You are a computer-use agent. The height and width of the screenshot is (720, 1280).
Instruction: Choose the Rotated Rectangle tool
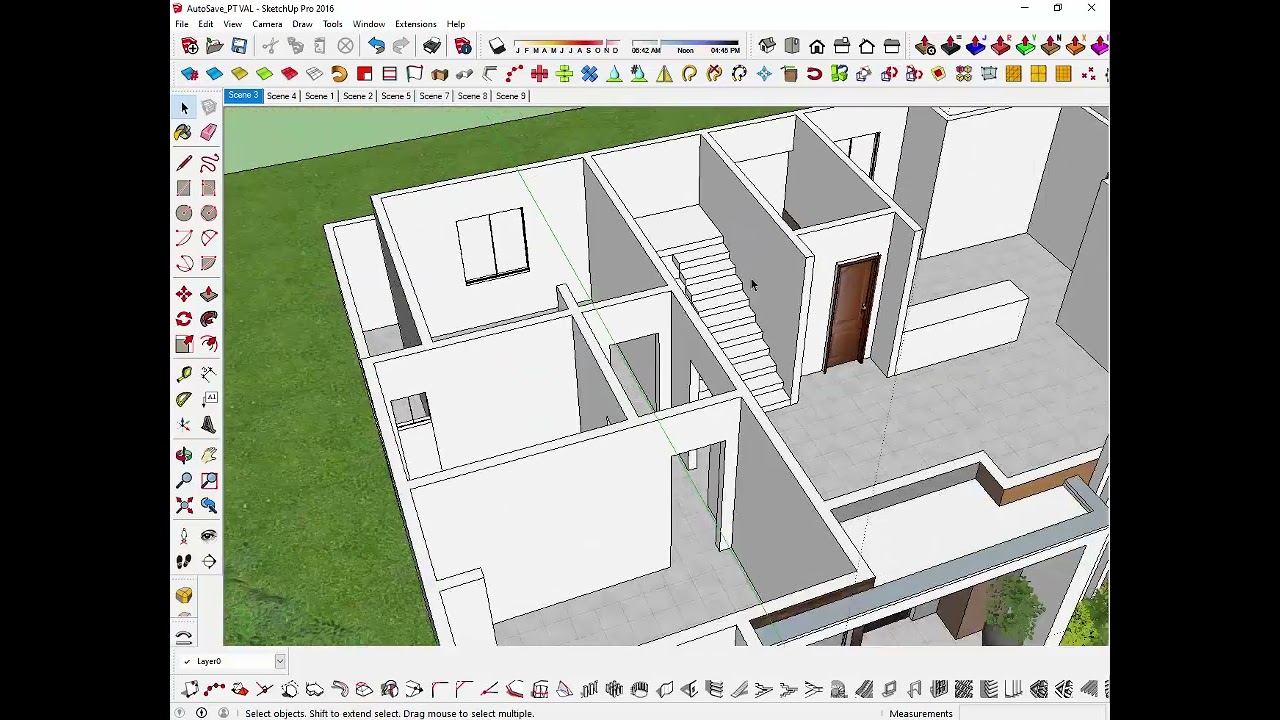(x=209, y=188)
